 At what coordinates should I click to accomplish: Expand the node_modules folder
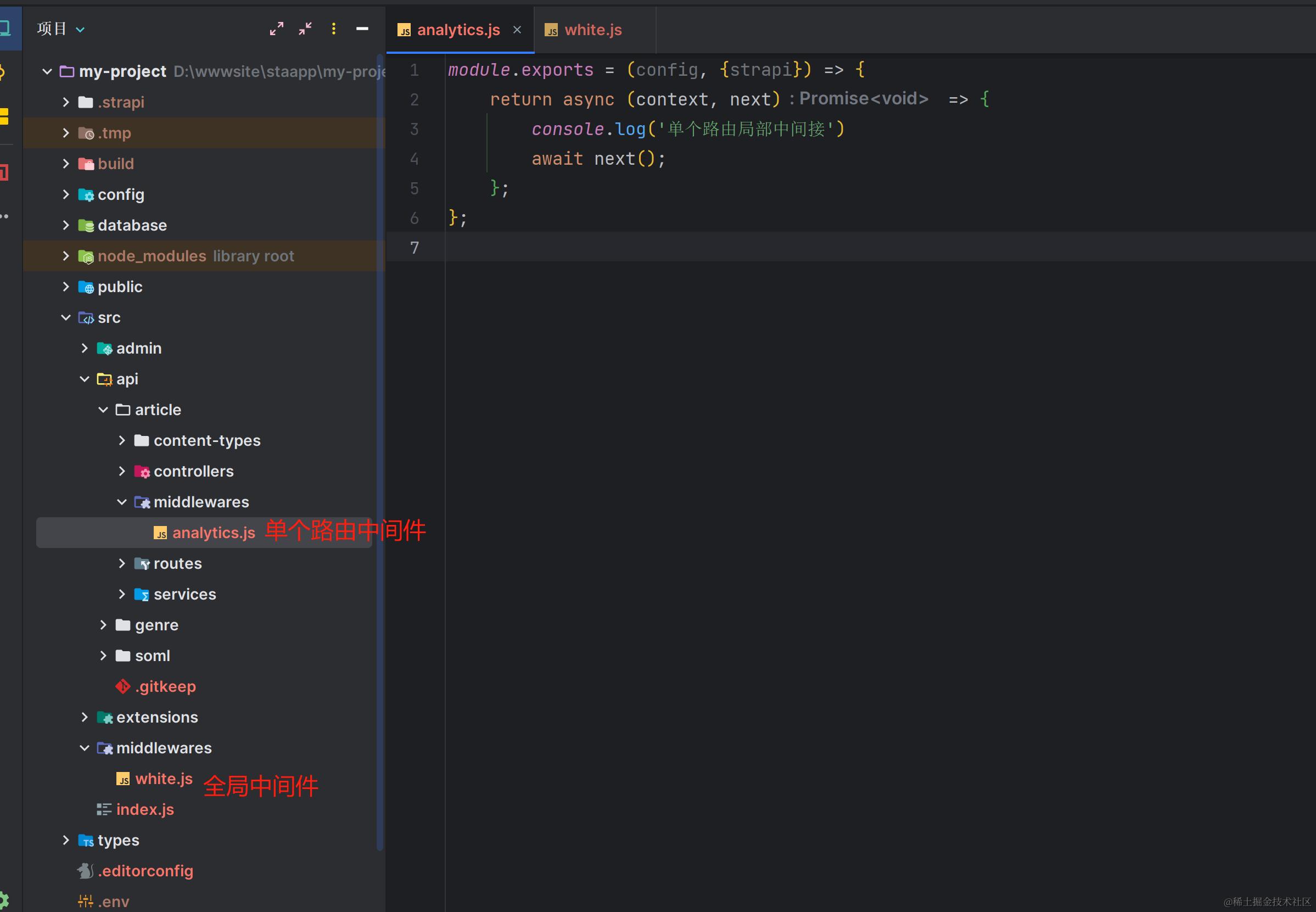click(66, 256)
